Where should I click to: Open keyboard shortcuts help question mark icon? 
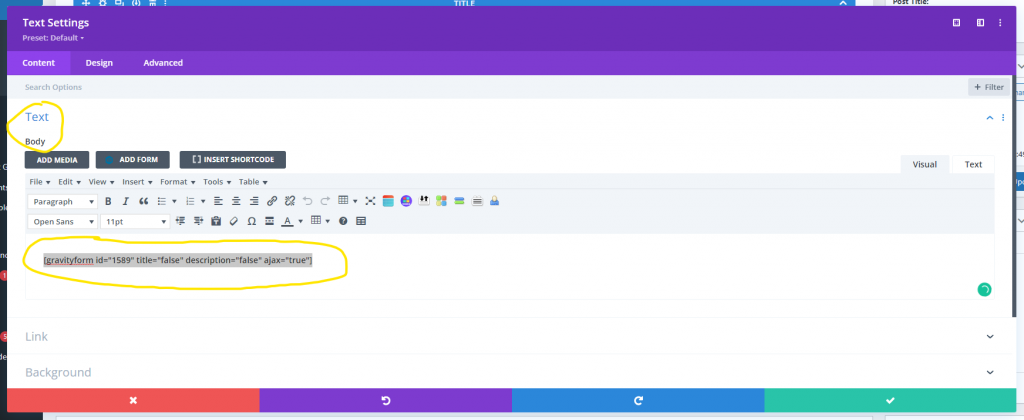(343, 221)
